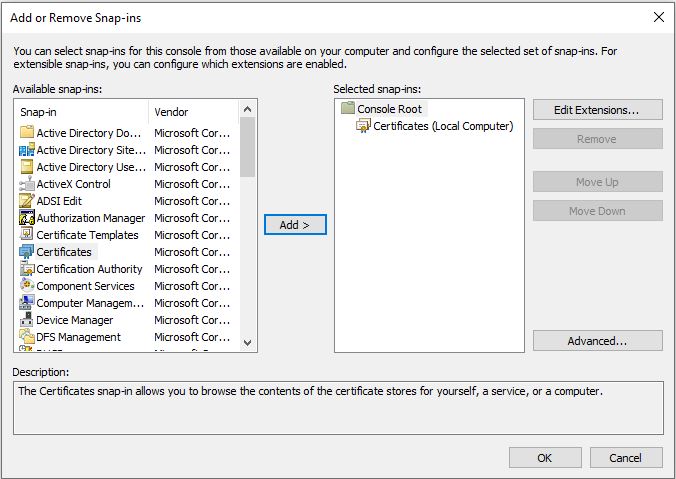The width and height of the screenshot is (676, 479).
Task: Click the Active Directory Users snap-in icon
Action: [27, 166]
